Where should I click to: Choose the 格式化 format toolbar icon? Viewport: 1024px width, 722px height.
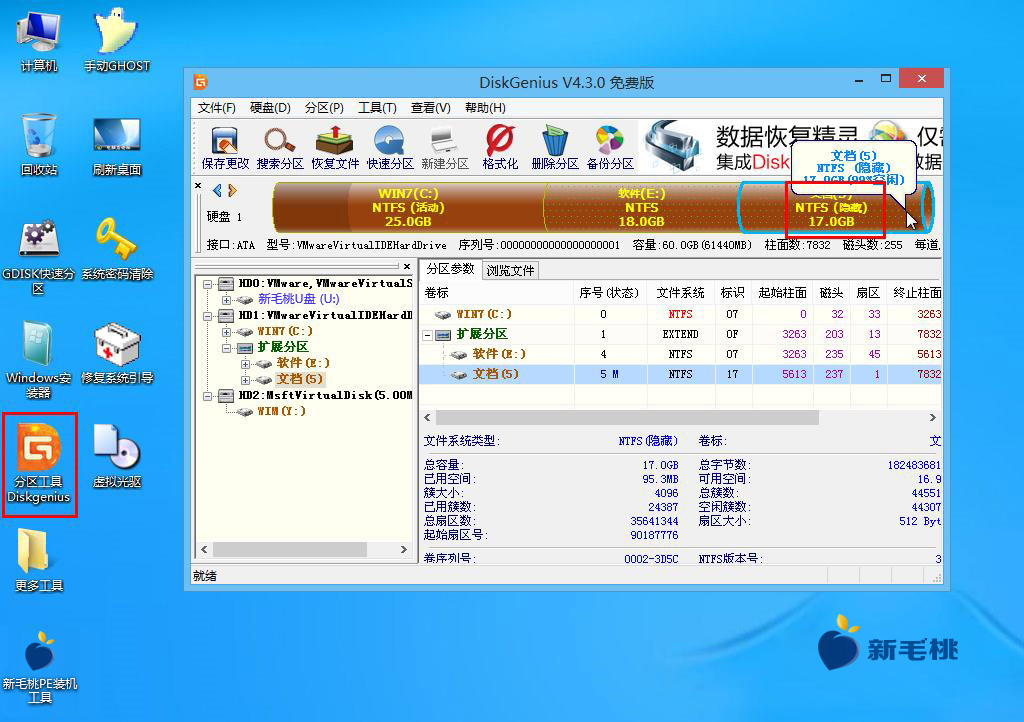click(500, 148)
